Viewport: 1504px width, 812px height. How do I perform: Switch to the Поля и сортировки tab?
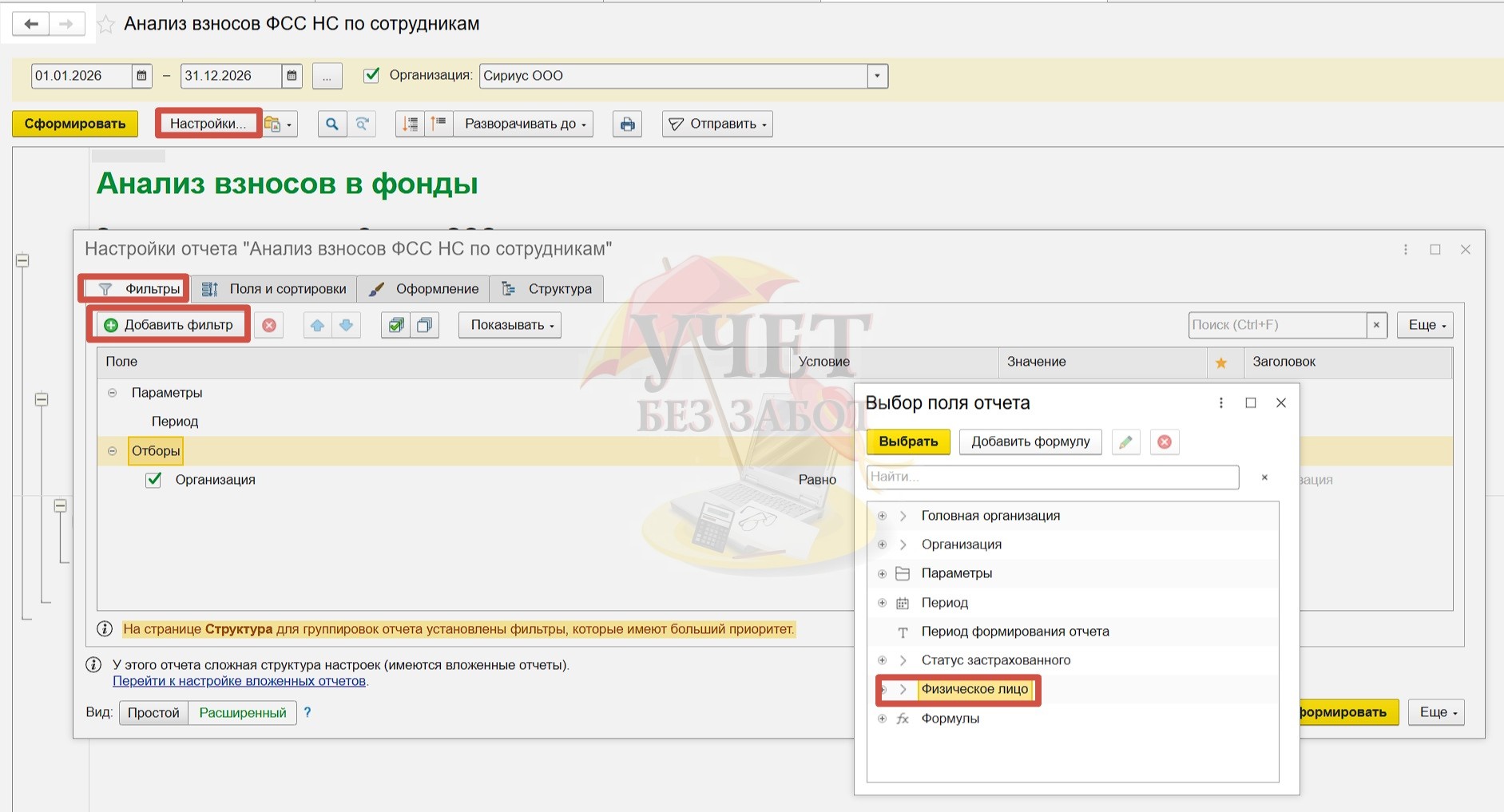click(x=274, y=289)
